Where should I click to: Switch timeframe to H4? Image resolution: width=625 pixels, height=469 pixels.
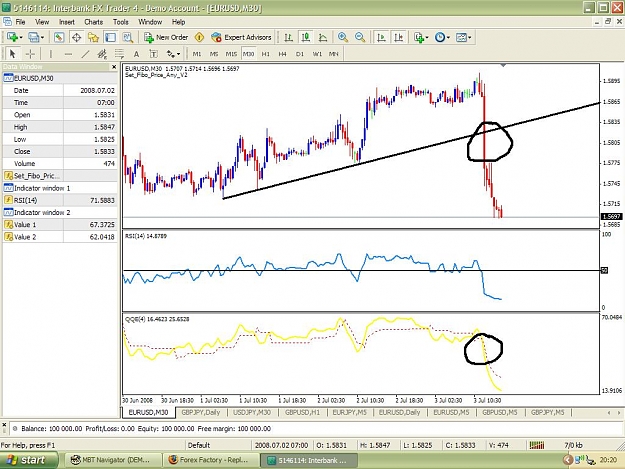click(283, 54)
